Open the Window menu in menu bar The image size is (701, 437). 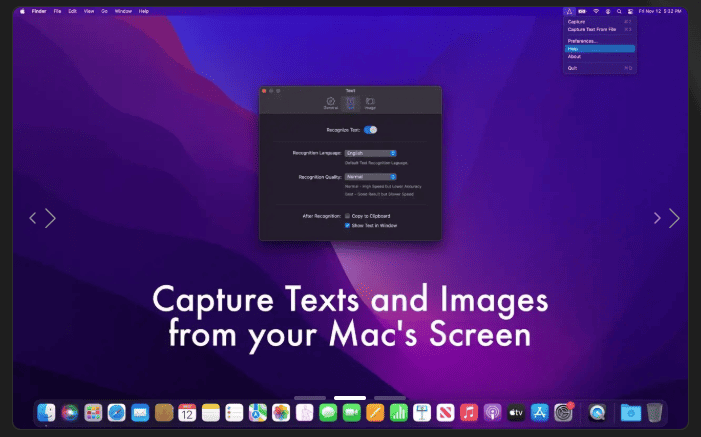pos(123,11)
